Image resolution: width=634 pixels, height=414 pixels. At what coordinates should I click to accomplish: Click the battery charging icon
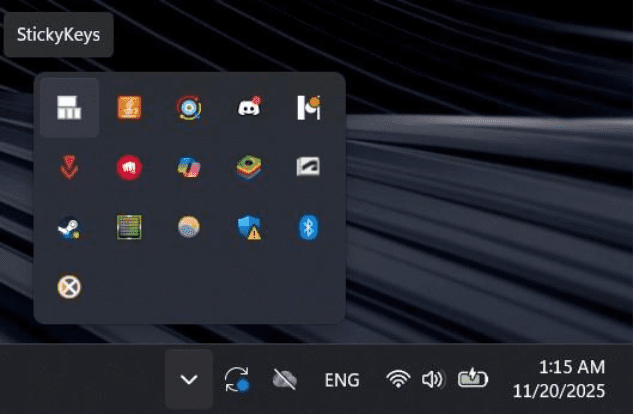click(x=473, y=378)
